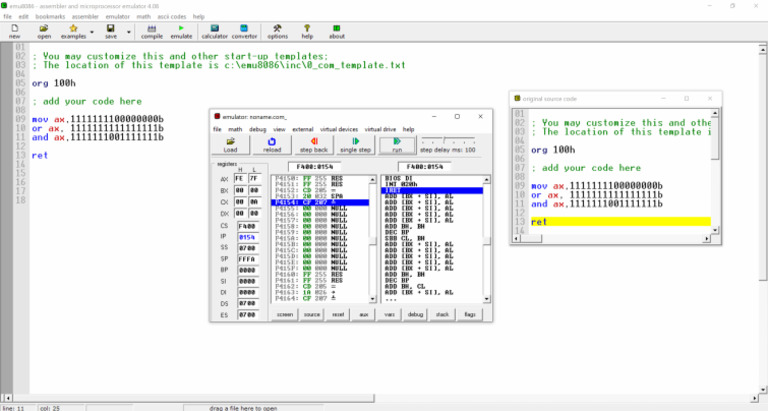Click the compile toolbar icon
Screen dimensions: 768x411
[152, 31]
